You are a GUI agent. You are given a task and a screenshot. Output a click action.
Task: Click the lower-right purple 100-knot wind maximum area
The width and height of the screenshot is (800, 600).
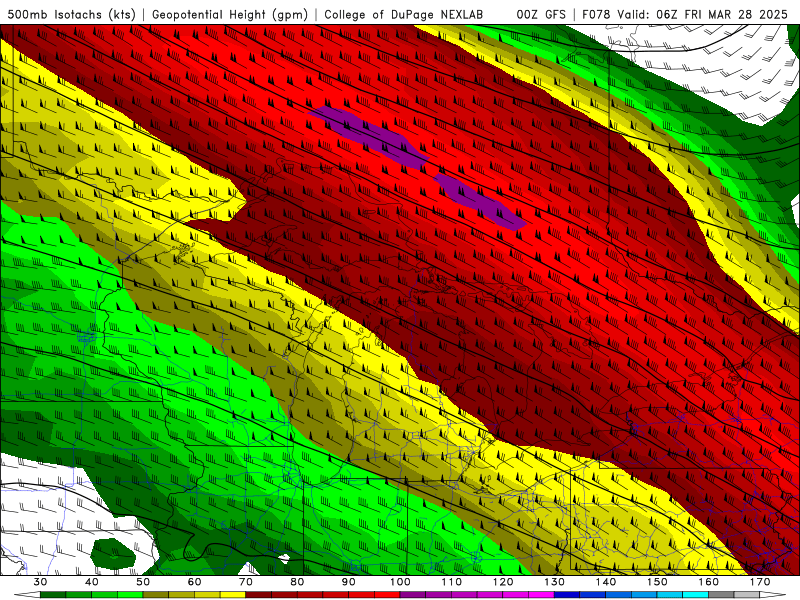point(480,202)
